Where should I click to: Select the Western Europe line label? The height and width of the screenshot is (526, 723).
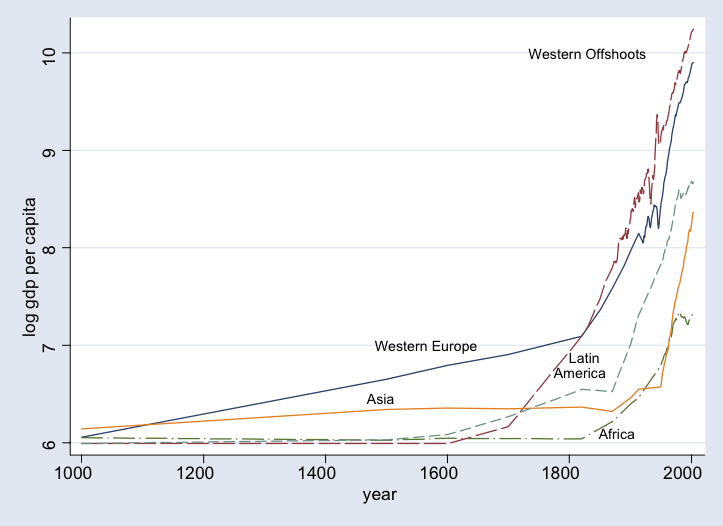coord(425,346)
